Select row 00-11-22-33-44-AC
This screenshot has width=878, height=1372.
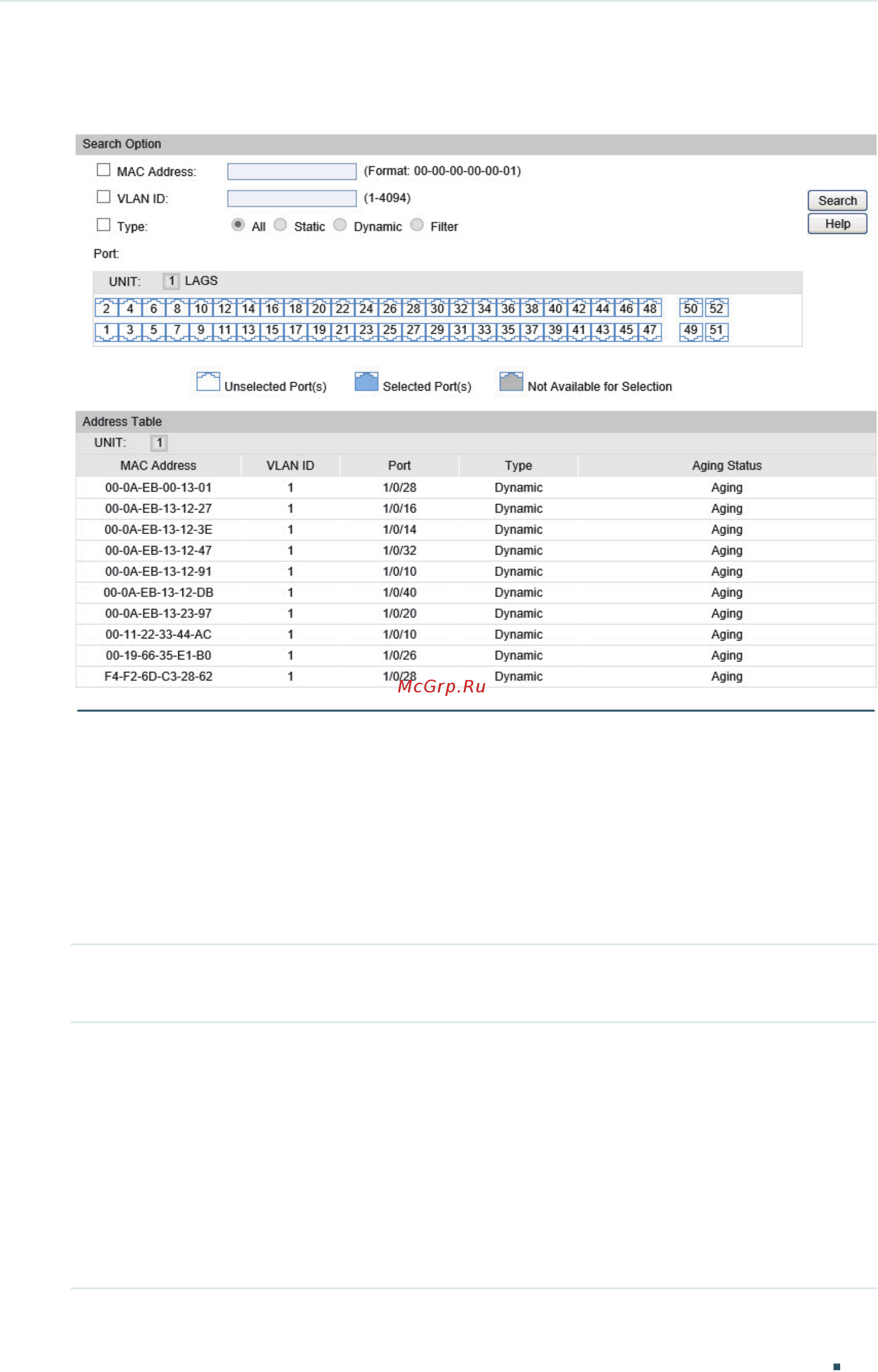click(x=476, y=635)
